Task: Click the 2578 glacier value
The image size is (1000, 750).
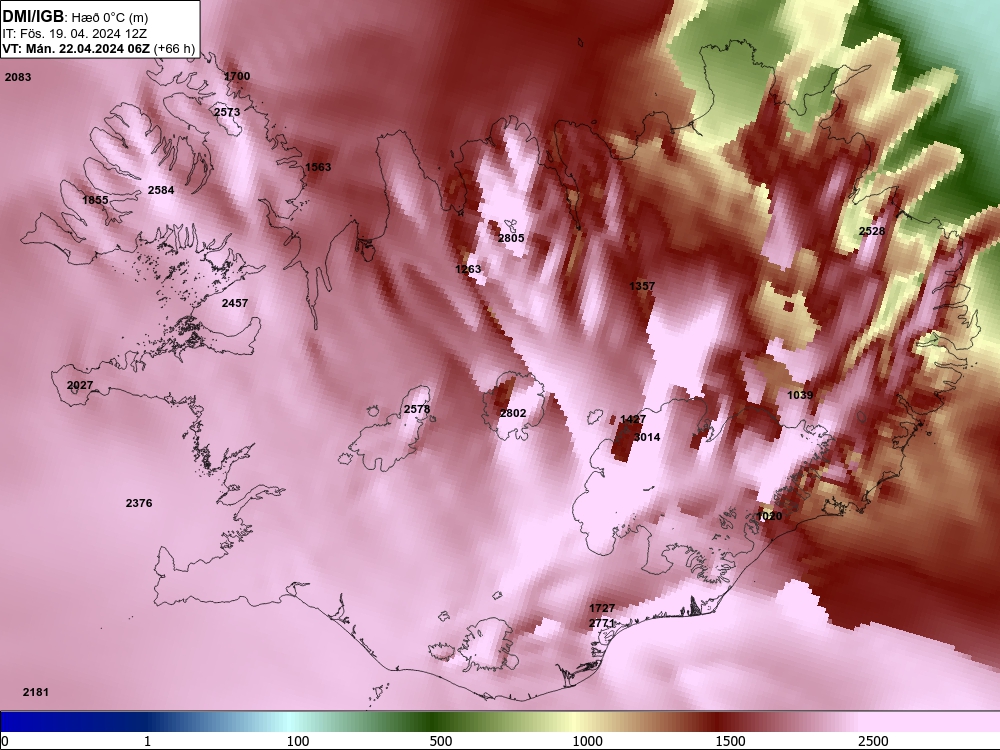Action: click(417, 409)
